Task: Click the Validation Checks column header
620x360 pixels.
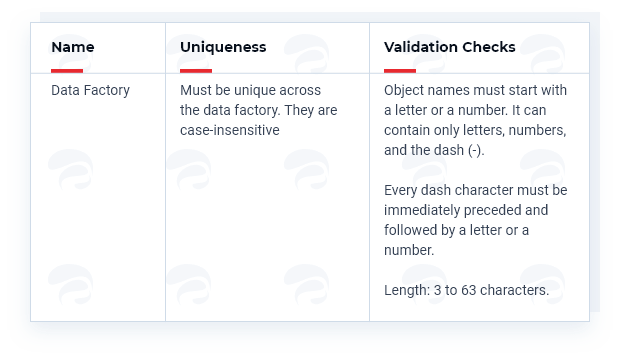Action: tap(450, 47)
